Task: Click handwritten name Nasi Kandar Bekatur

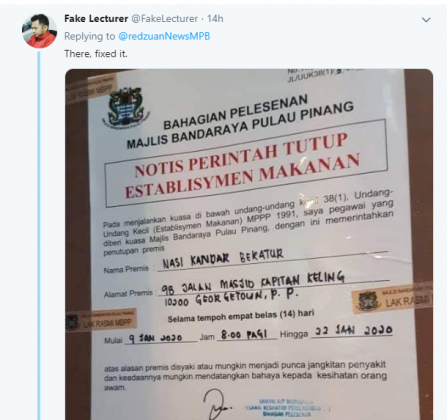Action: click(x=223, y=259)
